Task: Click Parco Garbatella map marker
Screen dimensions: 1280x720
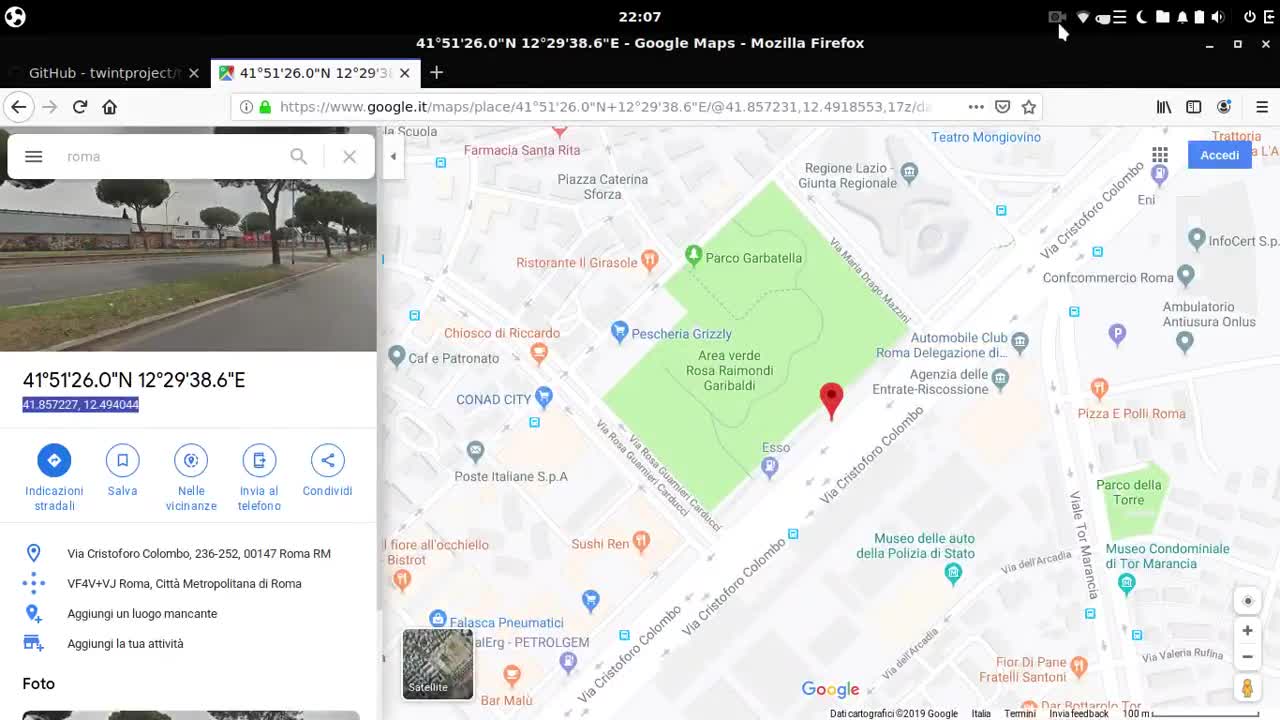Action: click(x=693, y=257)
